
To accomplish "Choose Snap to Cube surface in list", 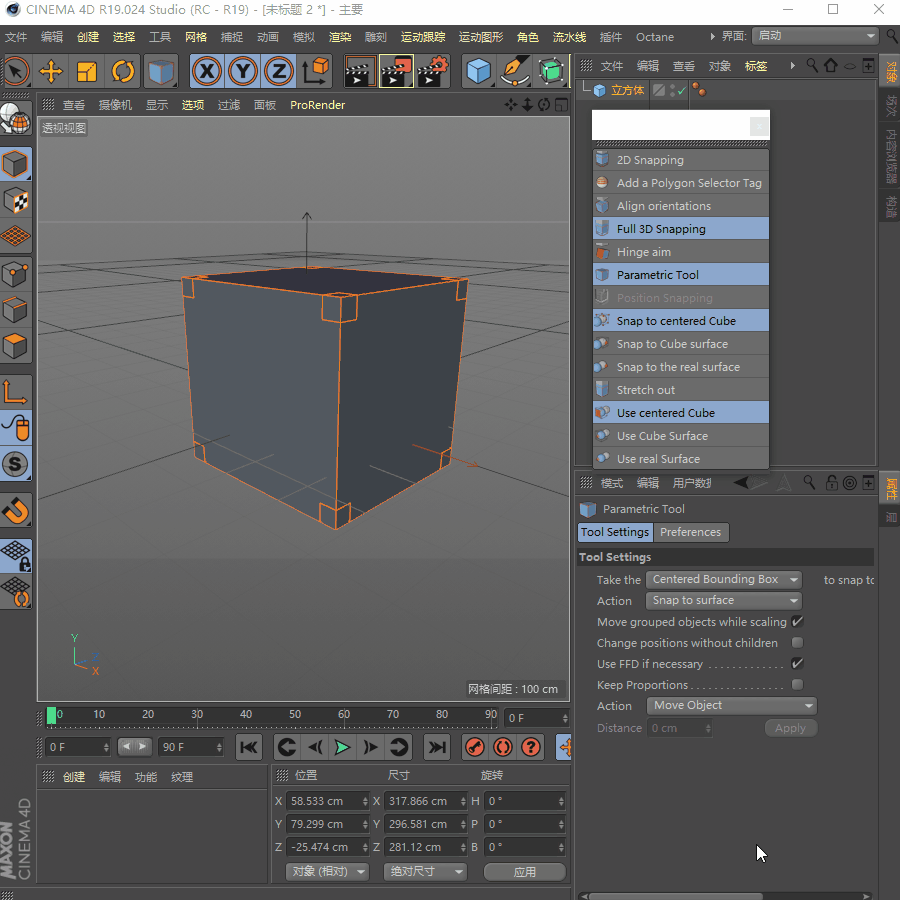I will pyautogui.click(x=672, y=344).
